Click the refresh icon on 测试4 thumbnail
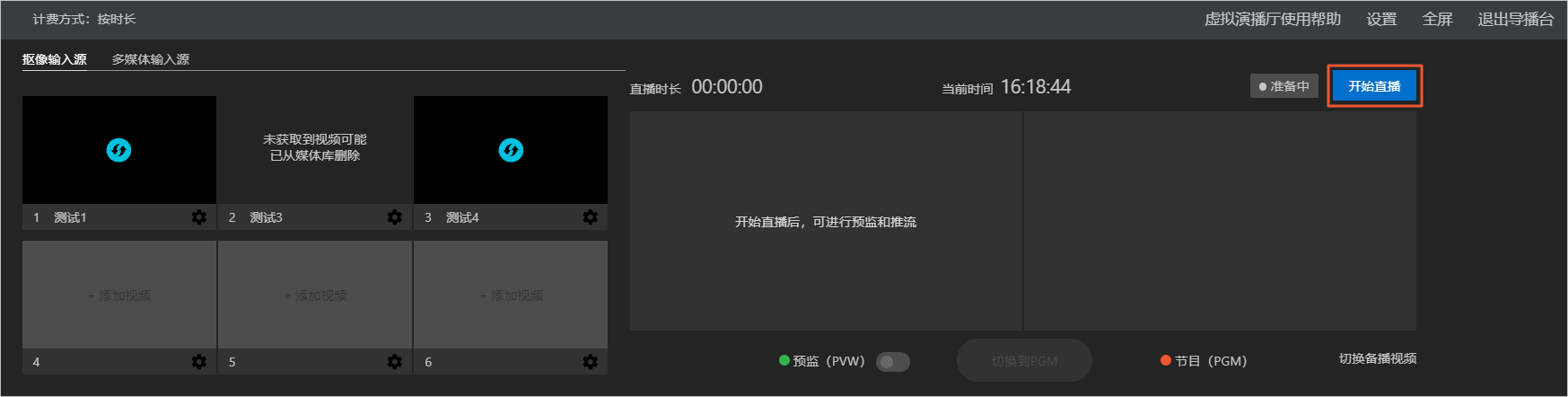Screen dimensions: 1568x397 (511, 150)
